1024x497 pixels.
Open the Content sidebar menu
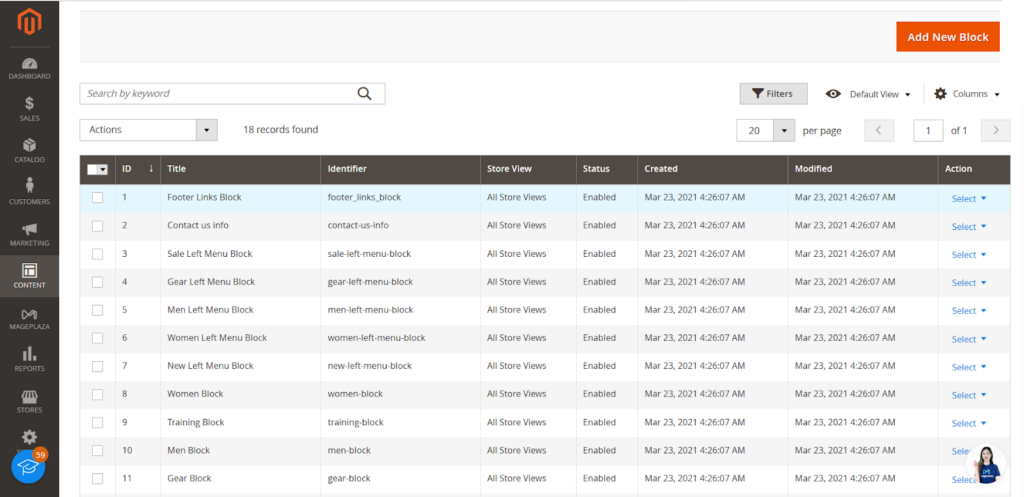[x=29, y=276]
